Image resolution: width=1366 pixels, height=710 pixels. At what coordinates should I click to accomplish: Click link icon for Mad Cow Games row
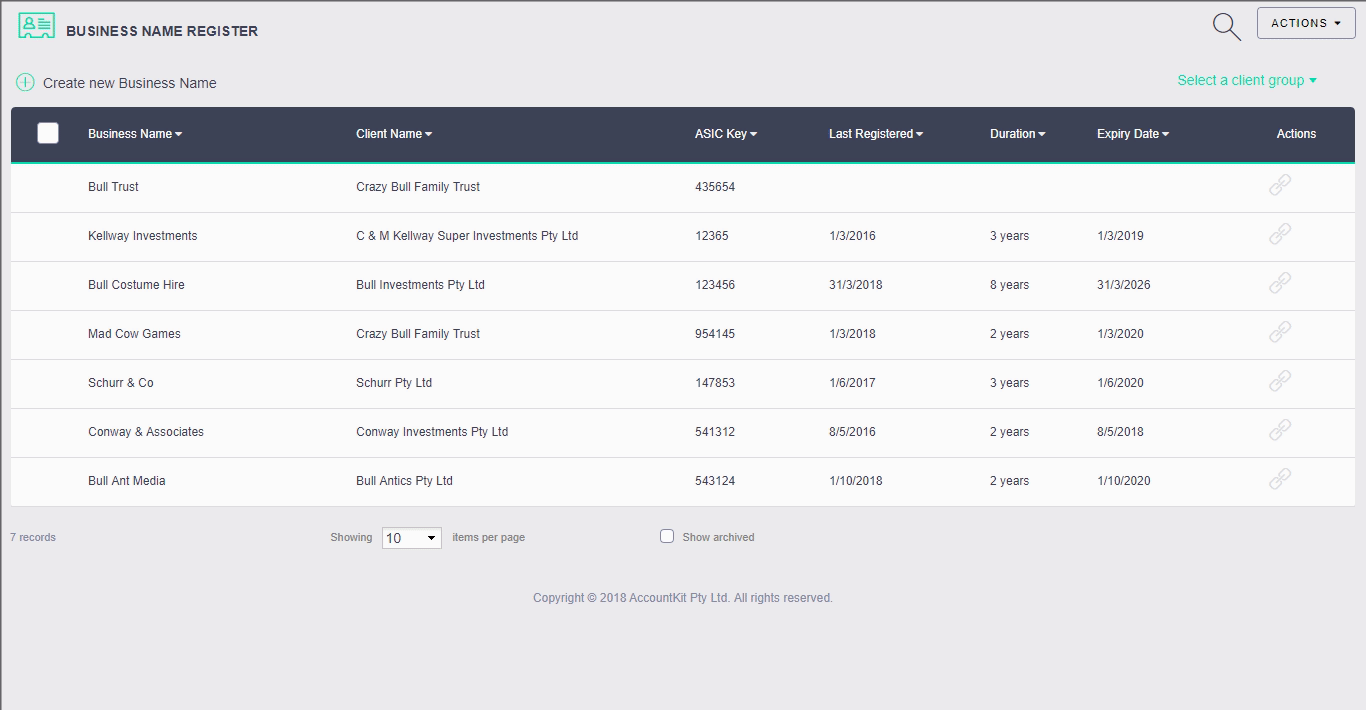pos(1280,332)
